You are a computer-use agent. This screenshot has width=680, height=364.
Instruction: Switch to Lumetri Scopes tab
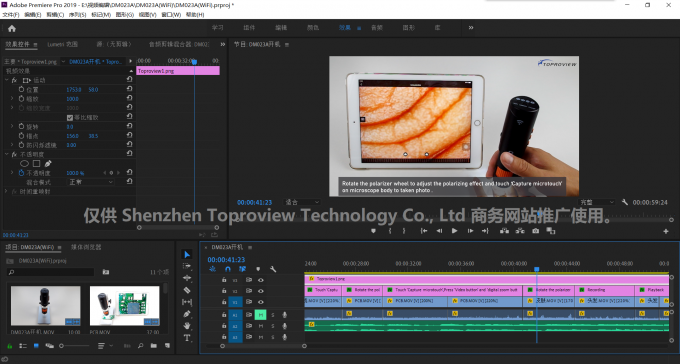(x=62, y=44)
